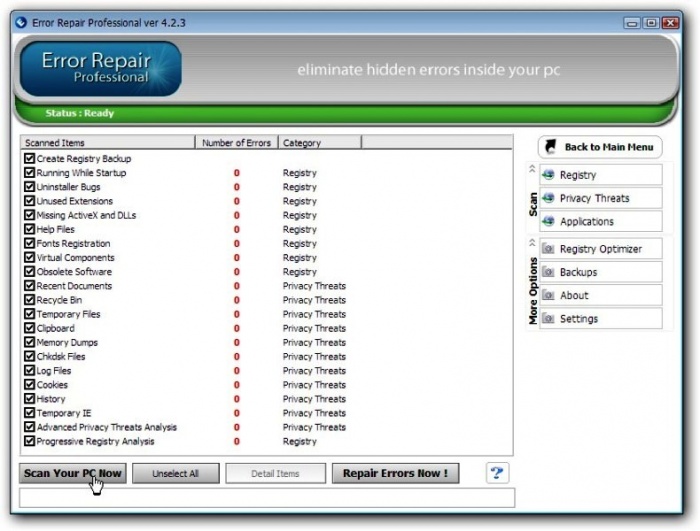The width and height of the screenshot is (700, 531).
Task: Uncheck Virtual Components
Action: click(x=29, y=257)
